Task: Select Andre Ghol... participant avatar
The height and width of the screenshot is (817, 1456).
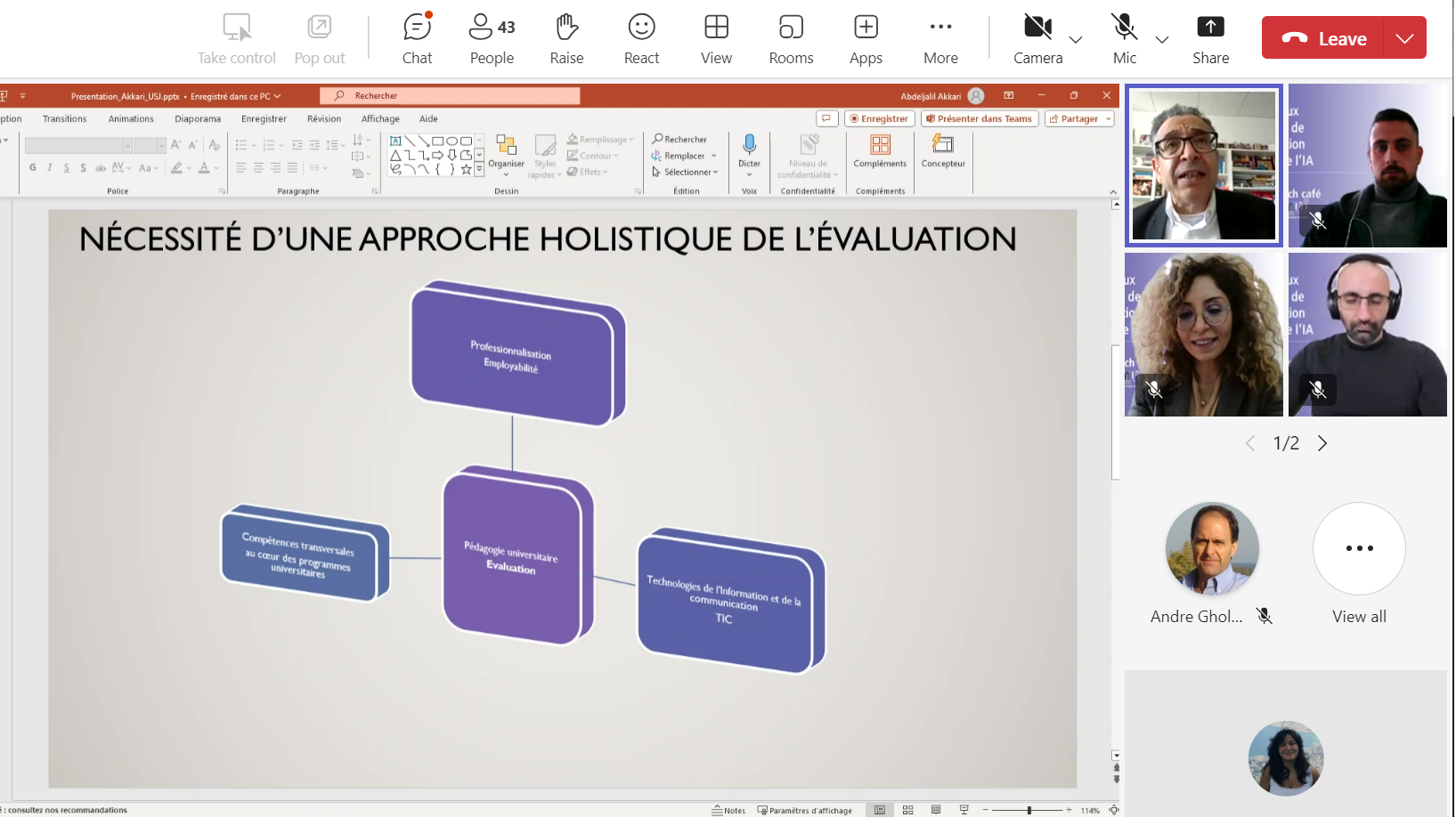Action: 1212,549
